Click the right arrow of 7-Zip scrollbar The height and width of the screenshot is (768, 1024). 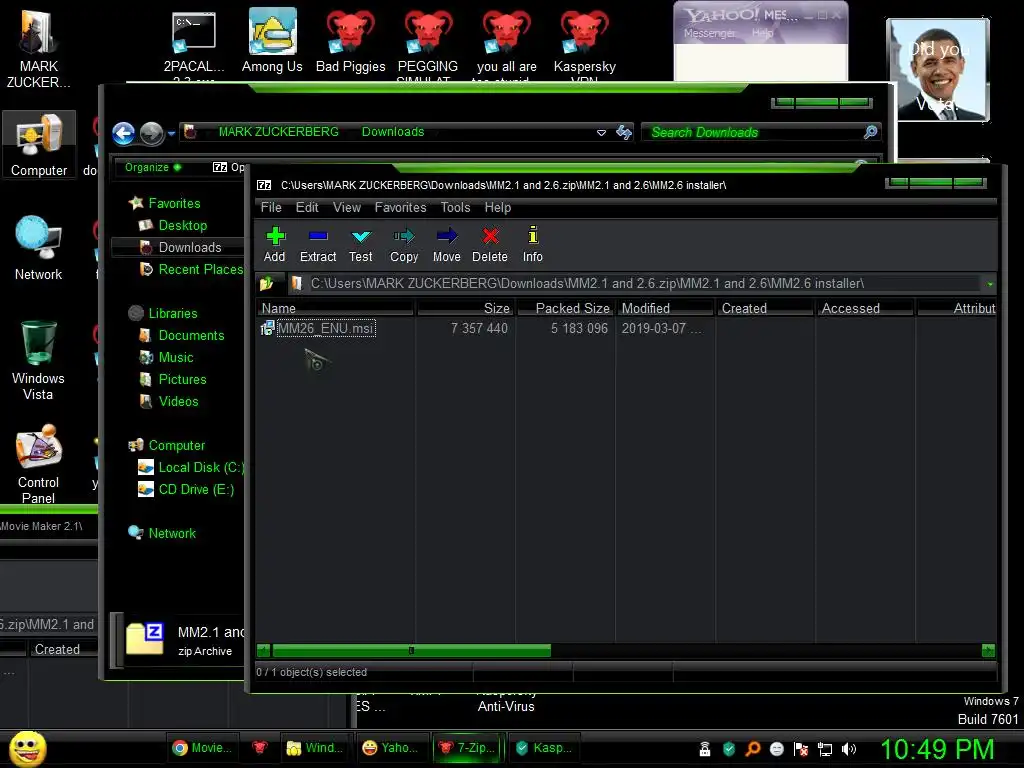click(988, 650)
